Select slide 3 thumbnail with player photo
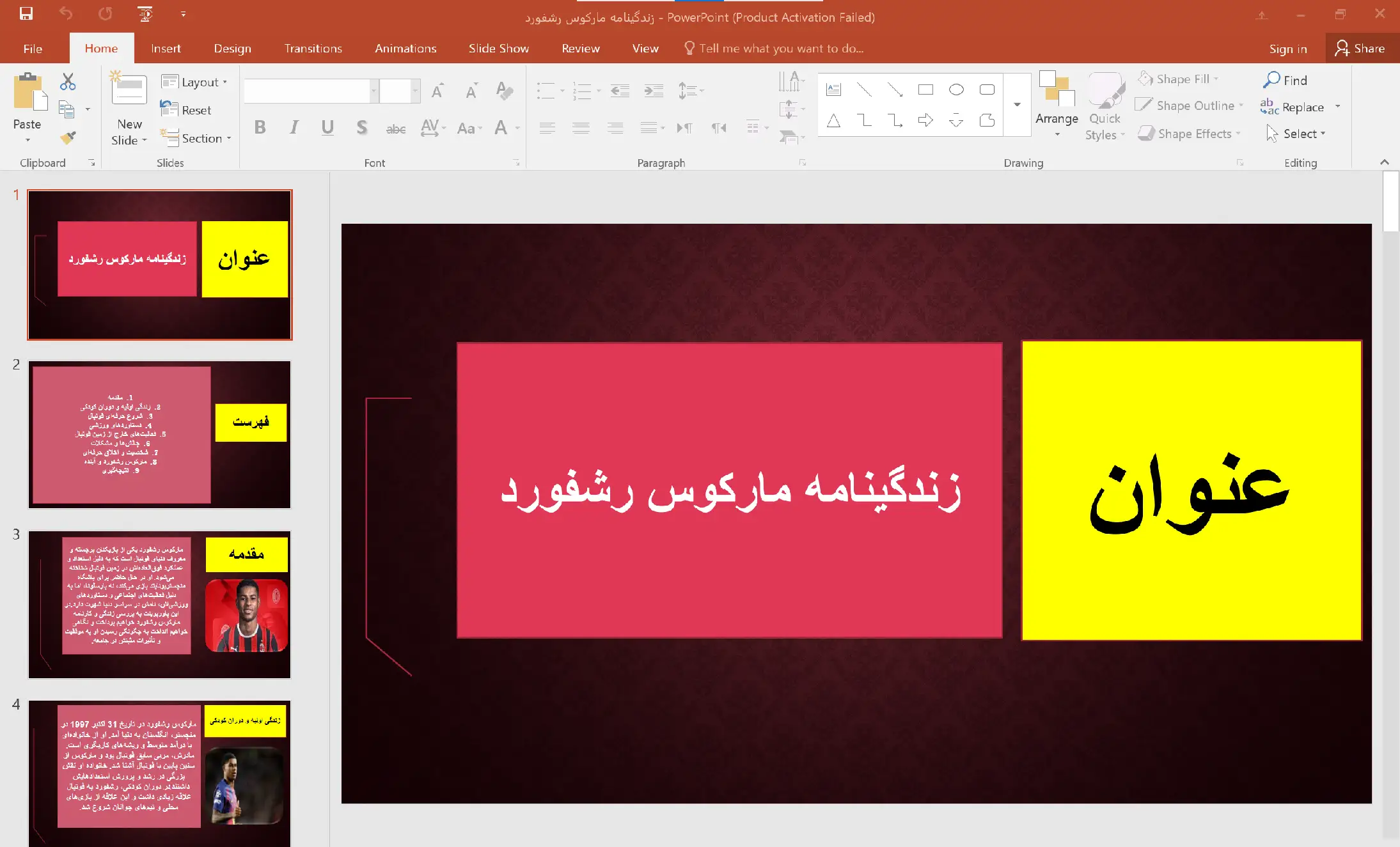1400x847 pixels. click(159, 605)
